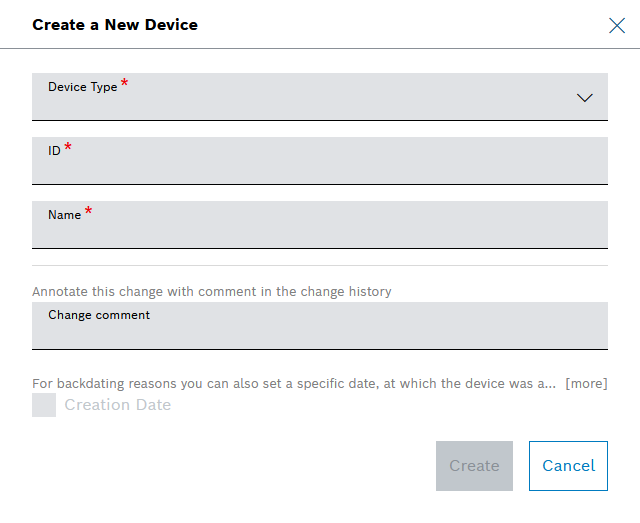
Task: Click the Device Type label
Action: (82, 87)
